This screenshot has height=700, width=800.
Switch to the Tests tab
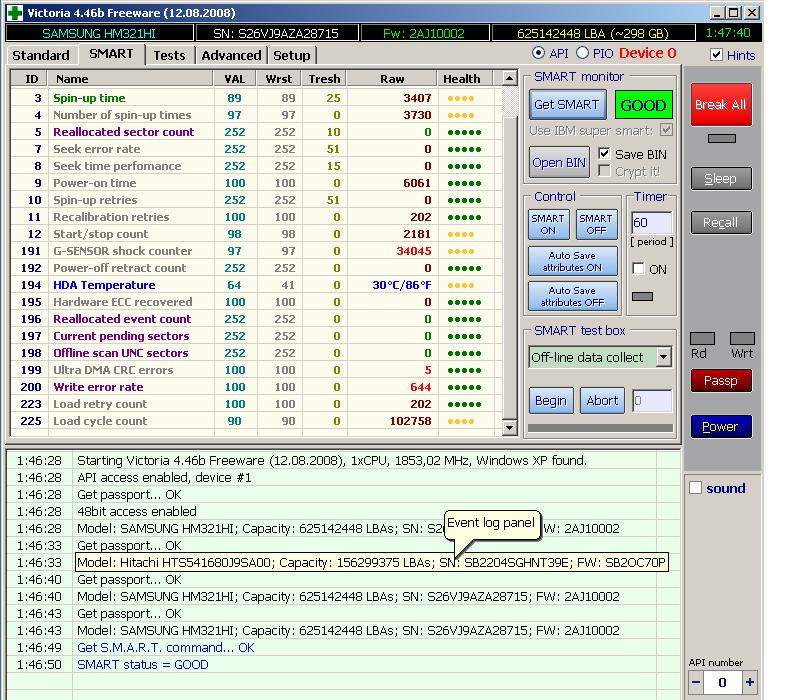(169, 55)
